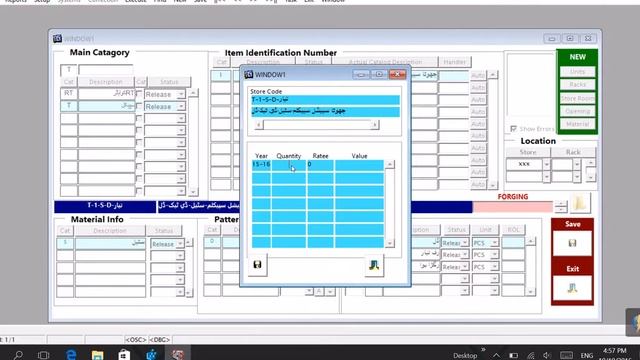This screenshot has height=360, width=640.
Task: Click the battery tray icon
Action: point(513,356)
